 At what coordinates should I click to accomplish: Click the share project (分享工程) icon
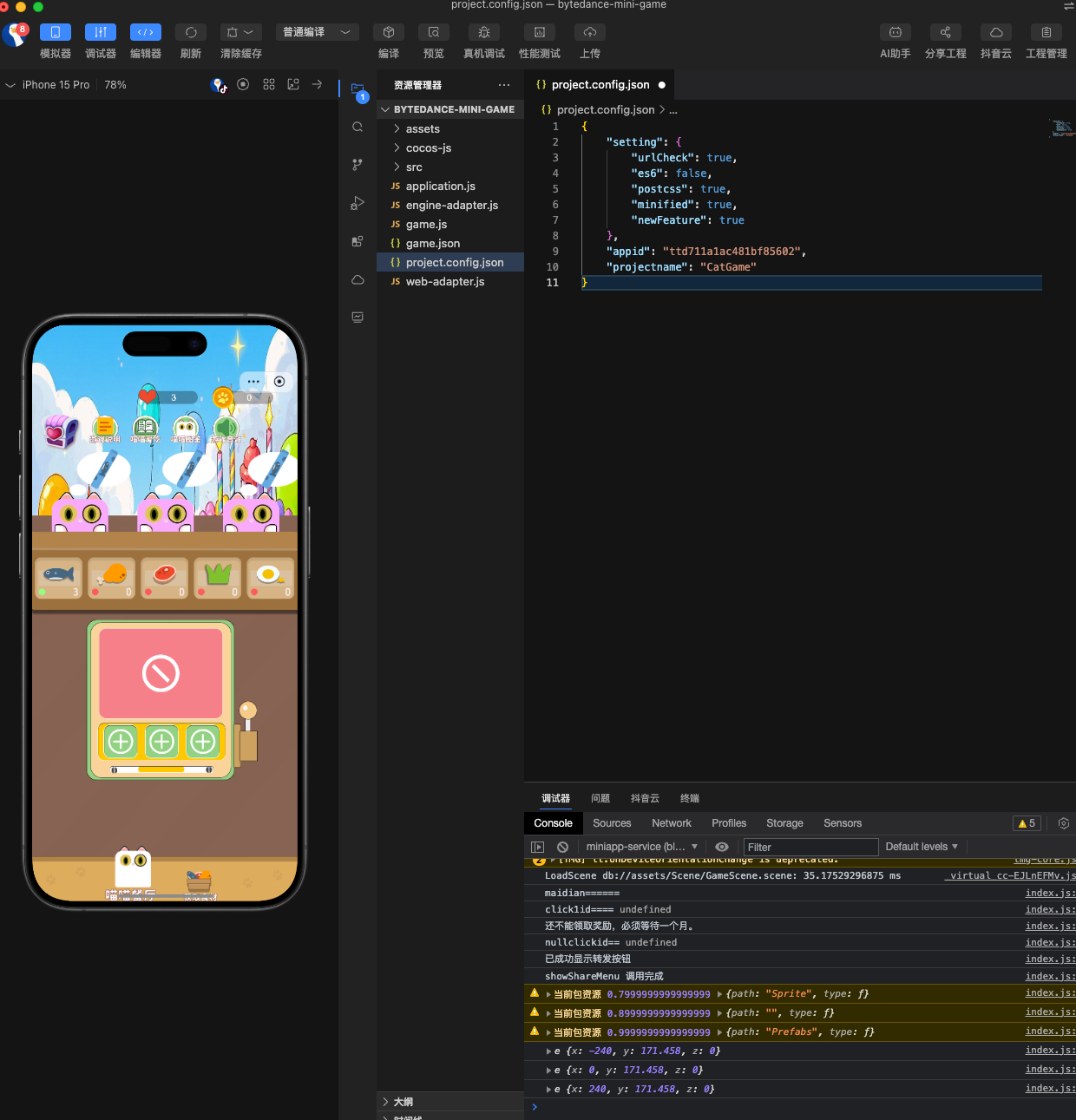click(x=946, y=32)
